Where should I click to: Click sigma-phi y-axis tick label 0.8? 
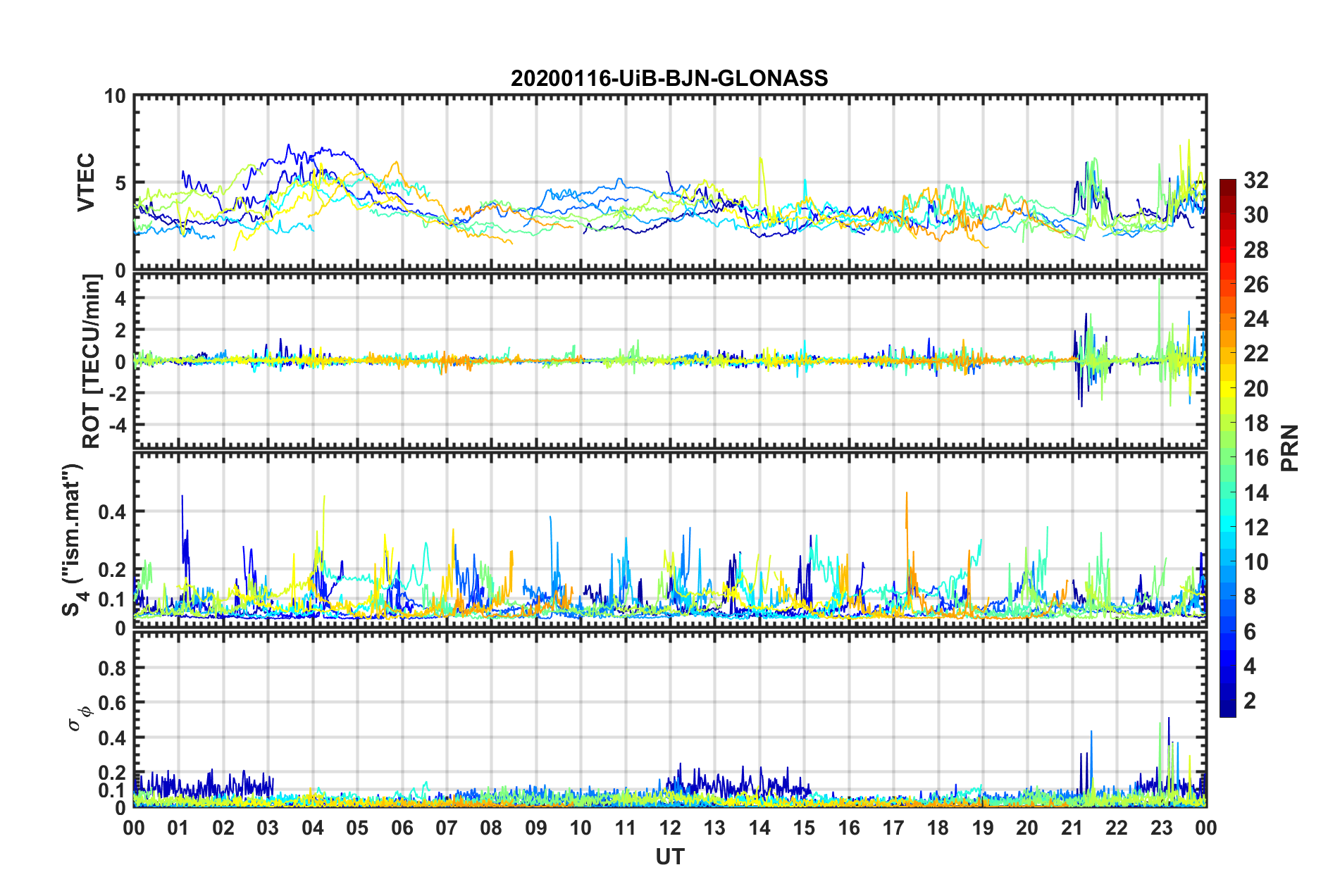112,668
